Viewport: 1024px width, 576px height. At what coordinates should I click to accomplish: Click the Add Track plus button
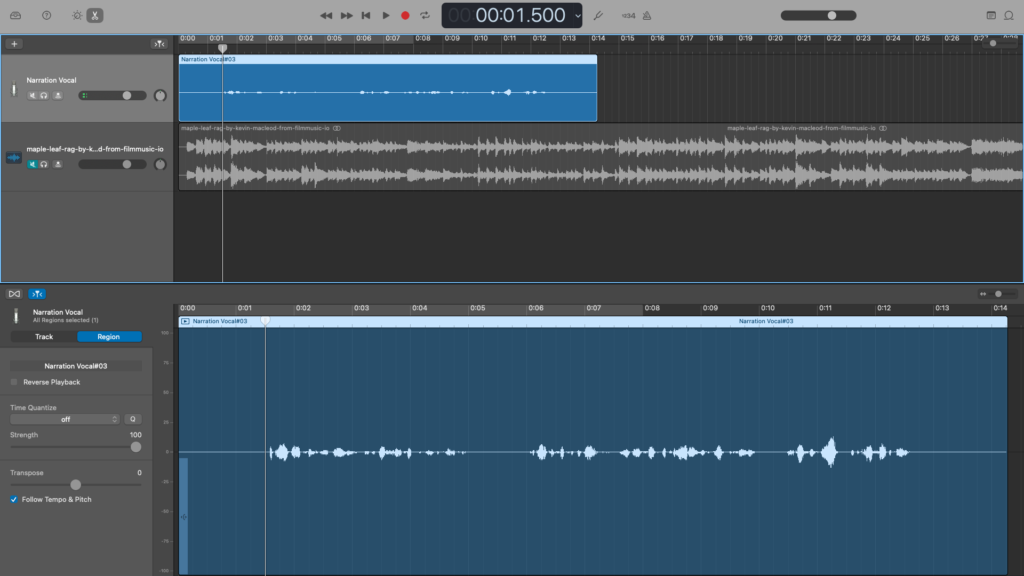coord(15,44)
